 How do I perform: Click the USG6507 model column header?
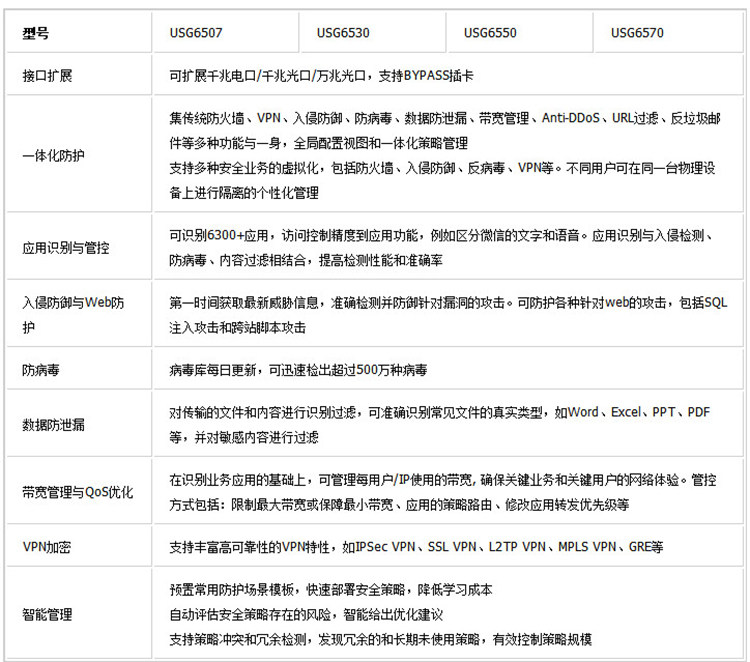[196, 33]
